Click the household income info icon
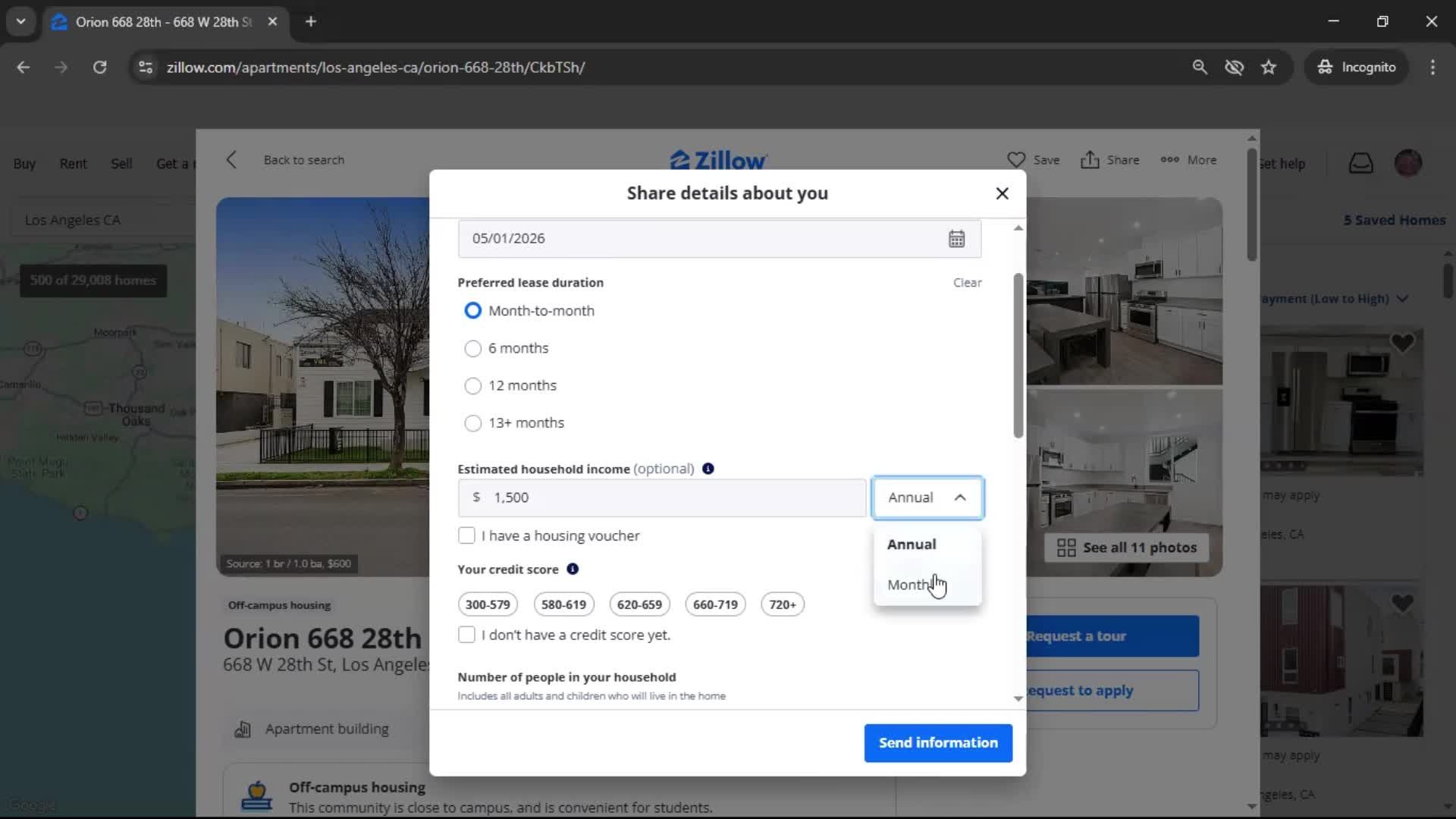 coord(708,469)
